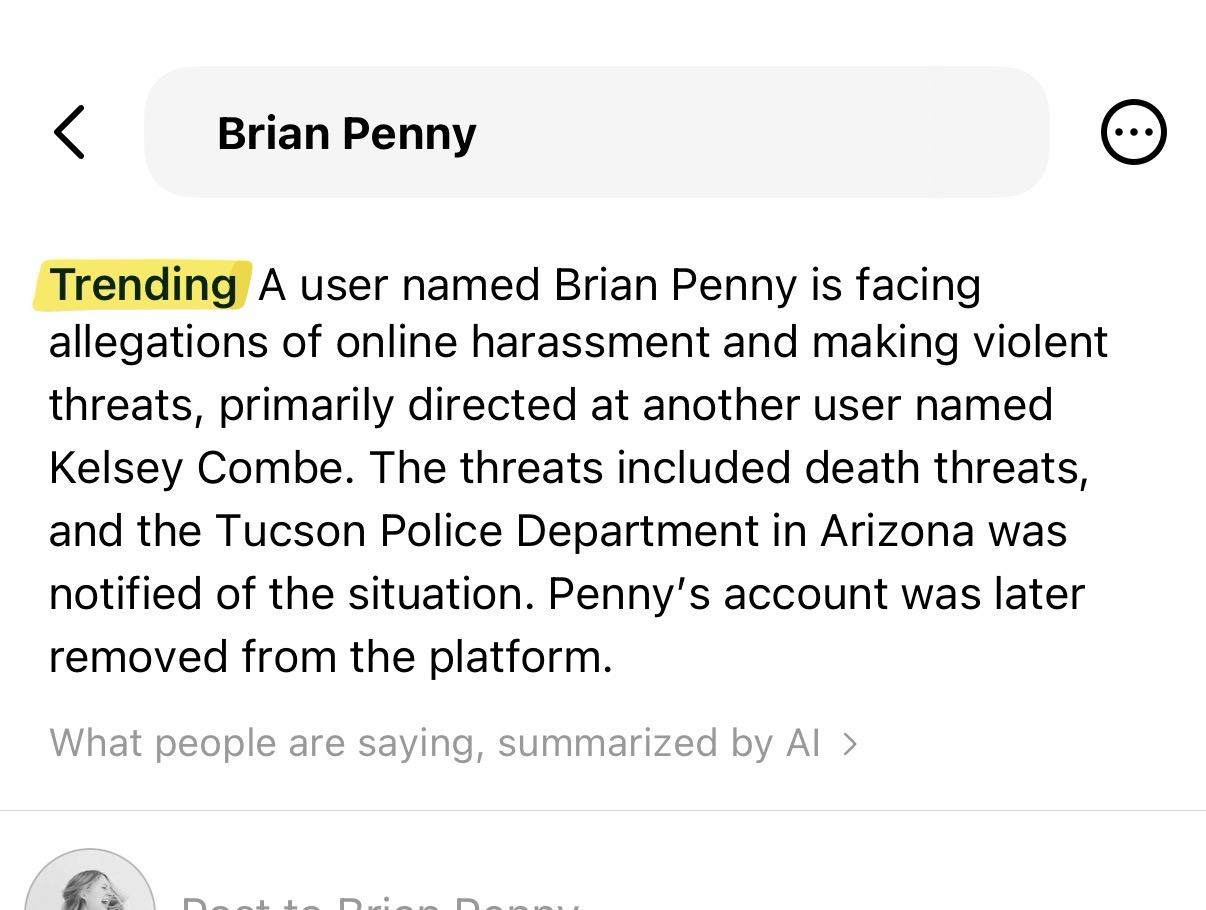Open 'What people are saying, summarized by AI'

coord(434,743)
